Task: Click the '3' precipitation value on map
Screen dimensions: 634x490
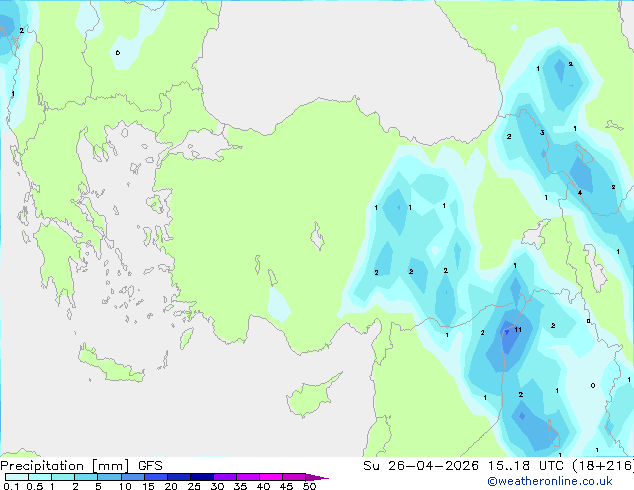Action: pyautogui.click(x=542, y=133)
